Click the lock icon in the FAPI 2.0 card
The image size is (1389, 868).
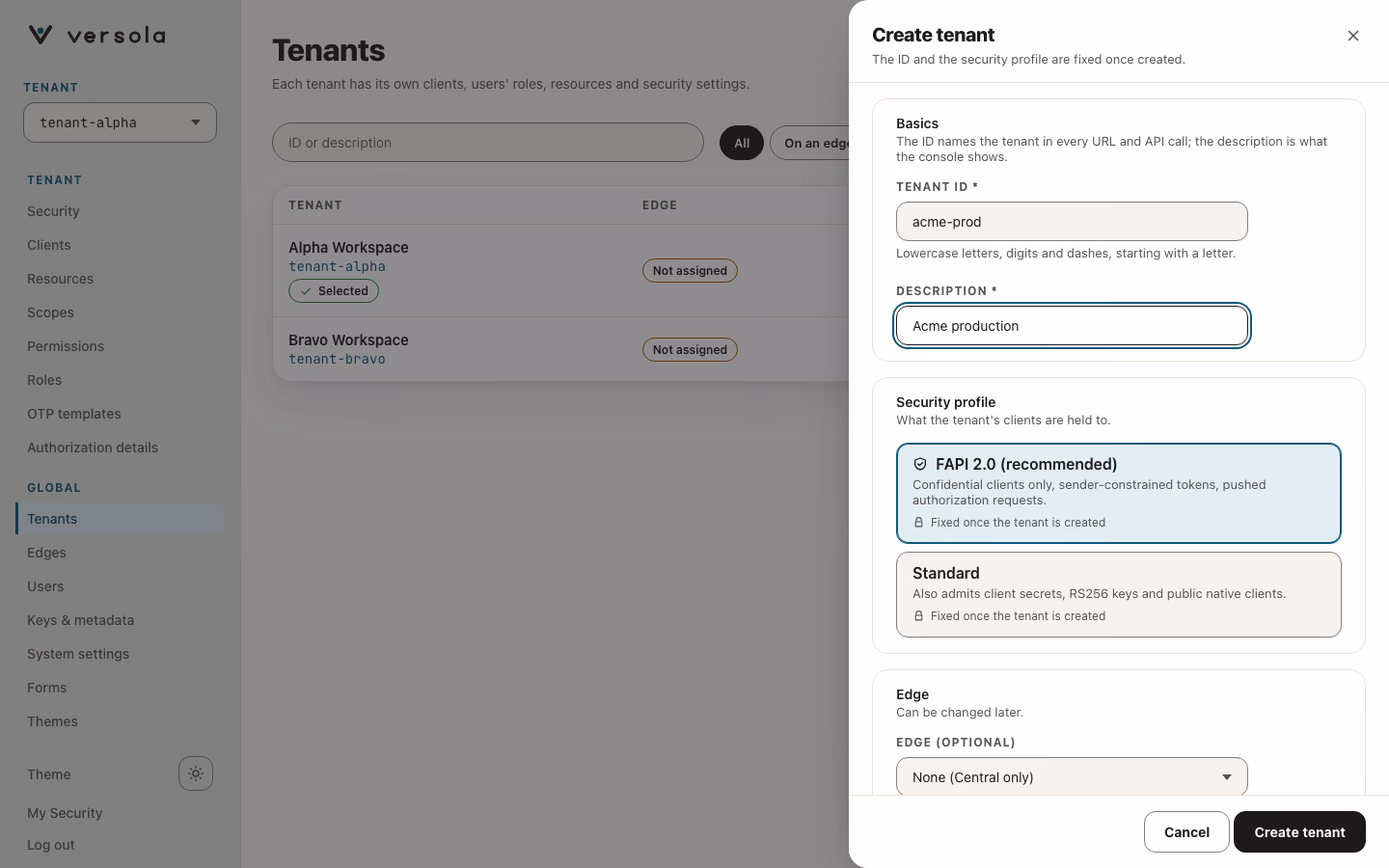[x=918, y=523]
